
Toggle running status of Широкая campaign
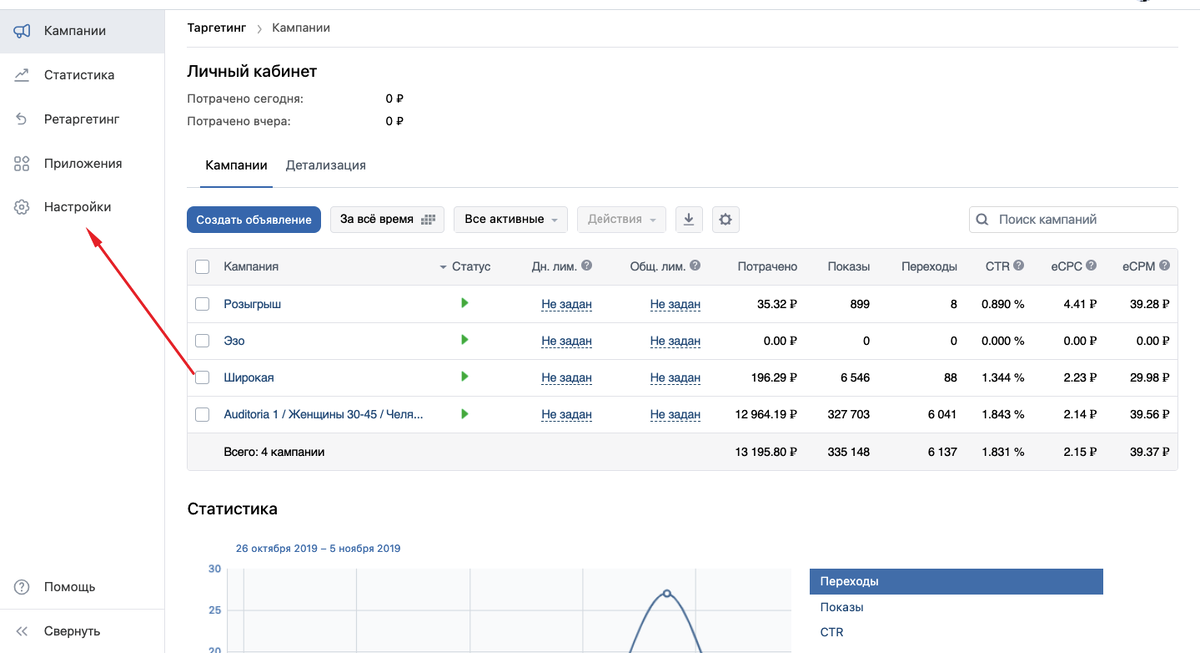pos(465,377)
